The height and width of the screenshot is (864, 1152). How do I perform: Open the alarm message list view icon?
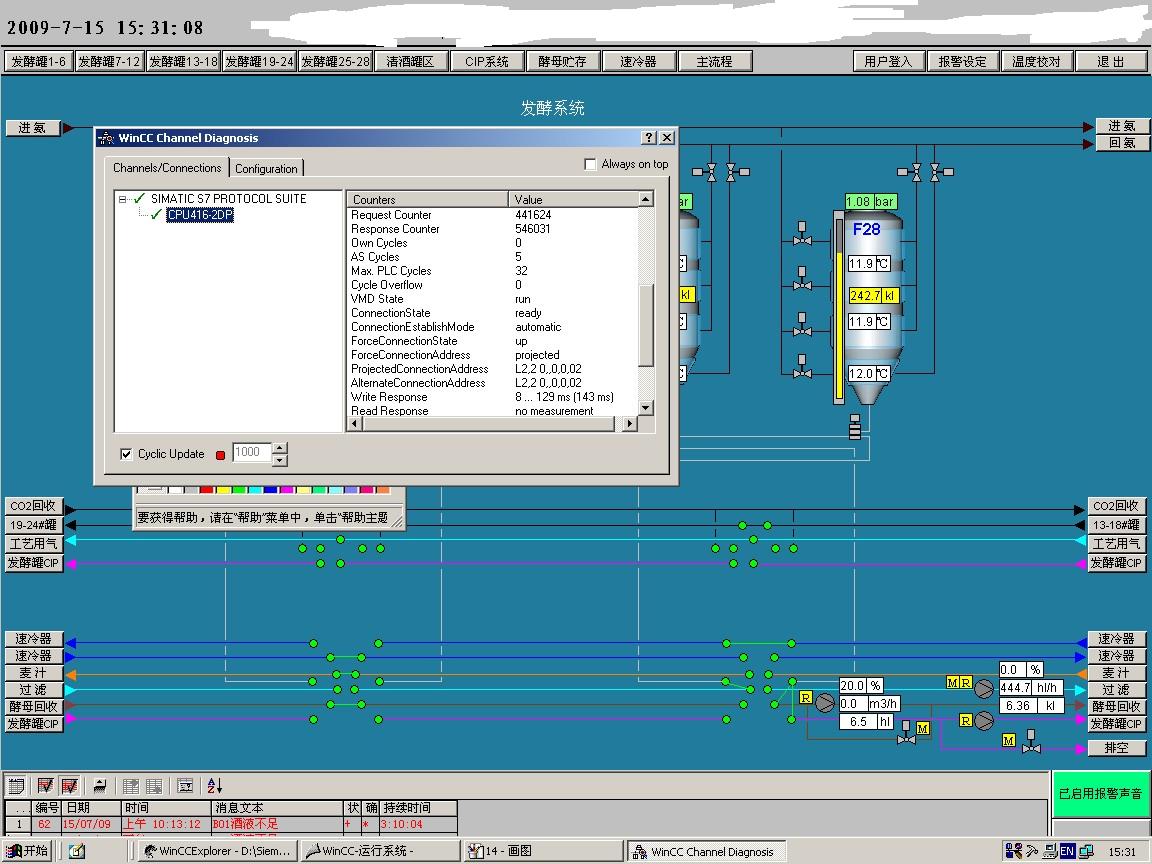coord(16,786)
